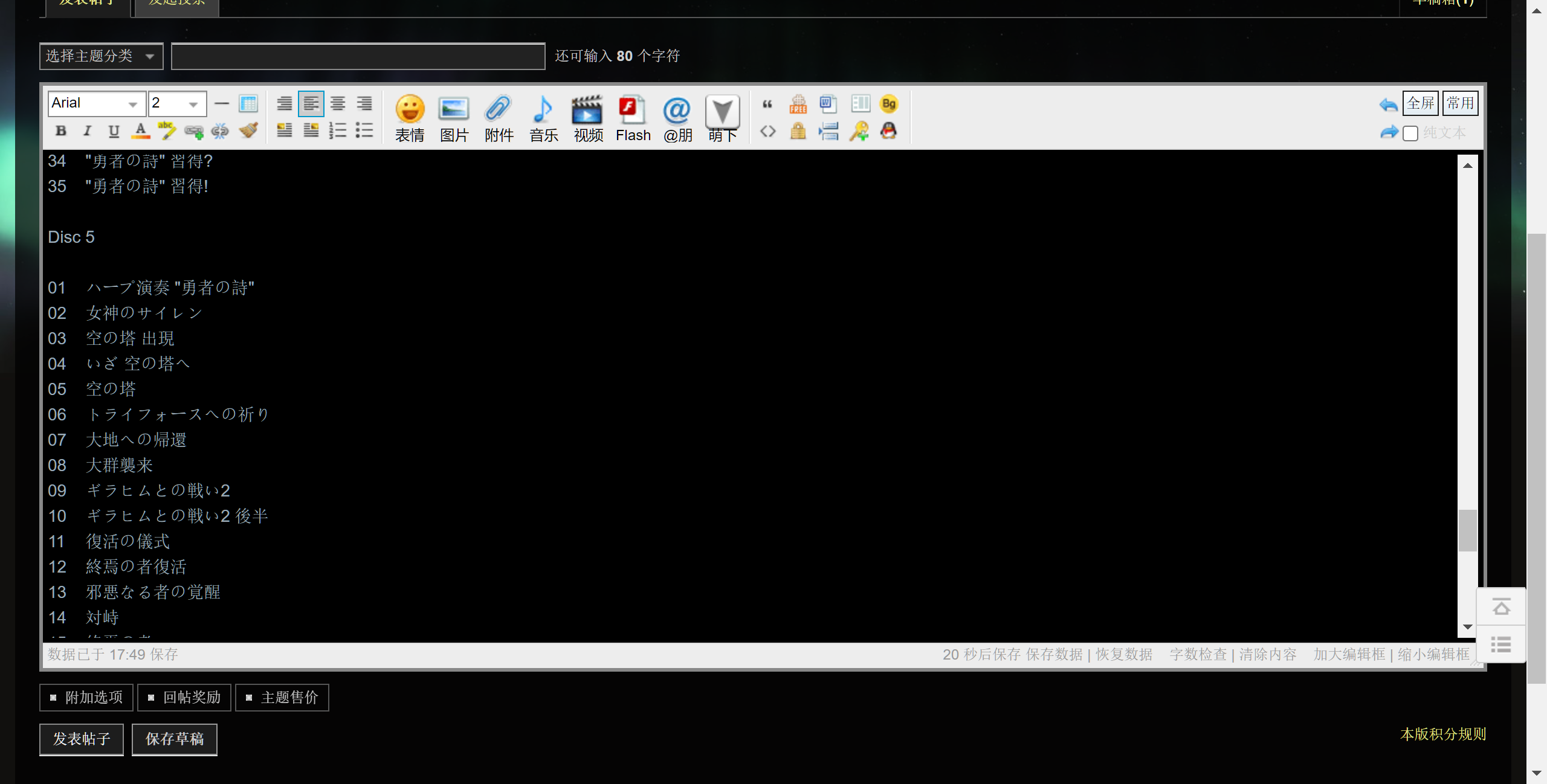The height and width of the screenshot is (784, 1547).
Task: Center align the text
Action: point(338,103)
